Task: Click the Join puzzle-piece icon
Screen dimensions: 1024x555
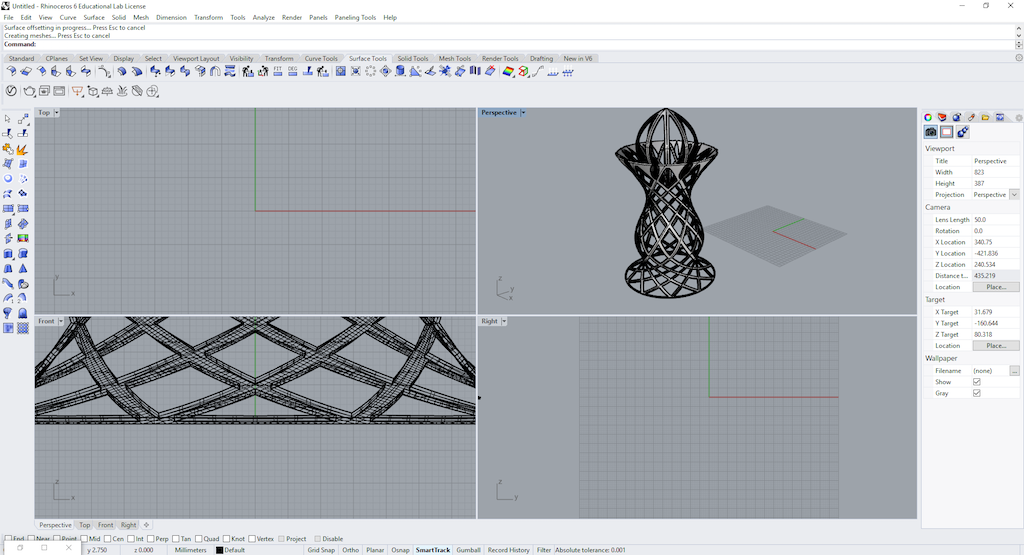Action: pyautogui.click(x=8, y=149)
